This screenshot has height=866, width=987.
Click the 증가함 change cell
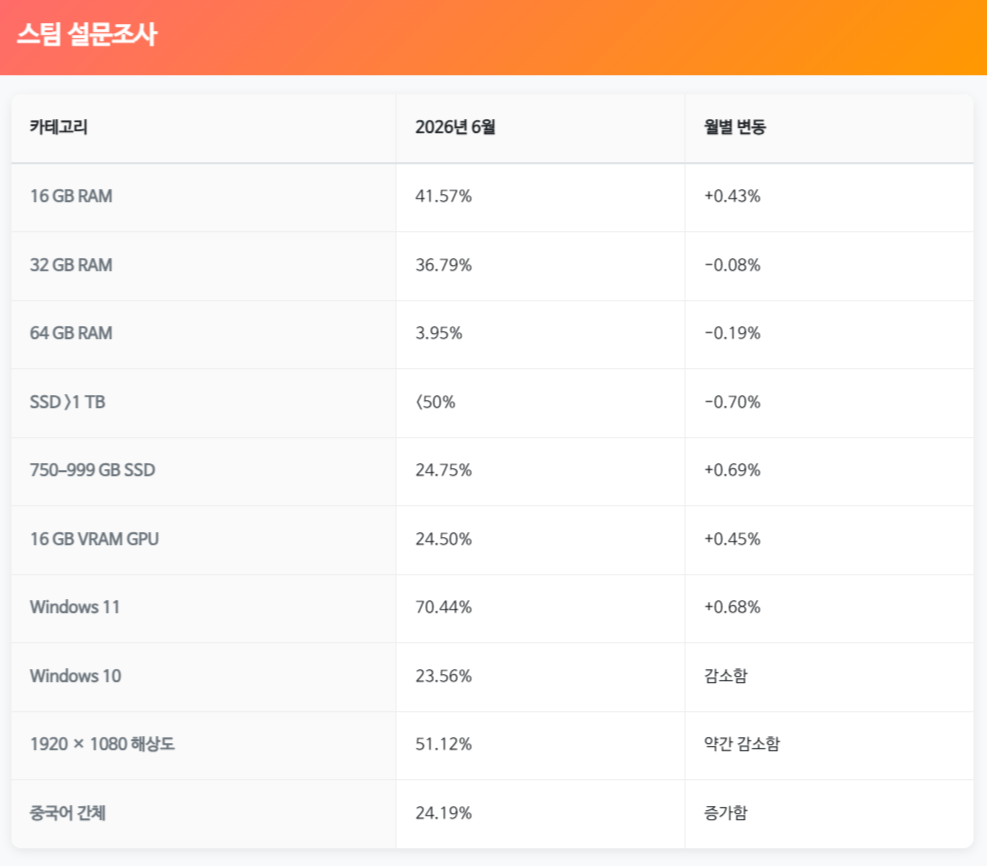pyautogui.click(x=726, y=813)
